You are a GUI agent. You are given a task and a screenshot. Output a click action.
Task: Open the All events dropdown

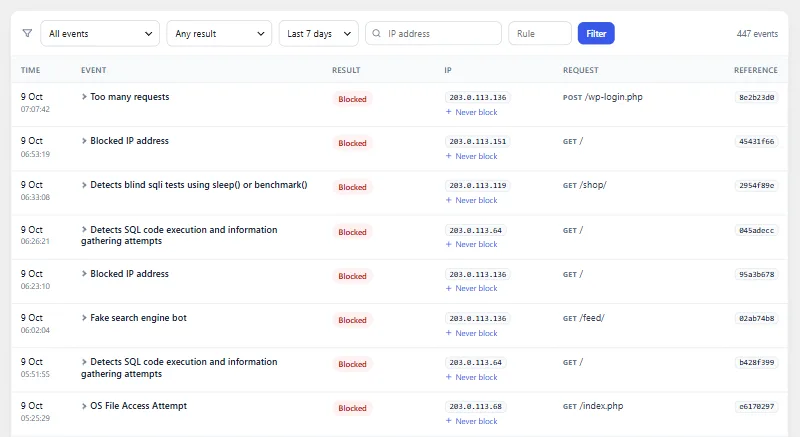[x=100, y=34]
